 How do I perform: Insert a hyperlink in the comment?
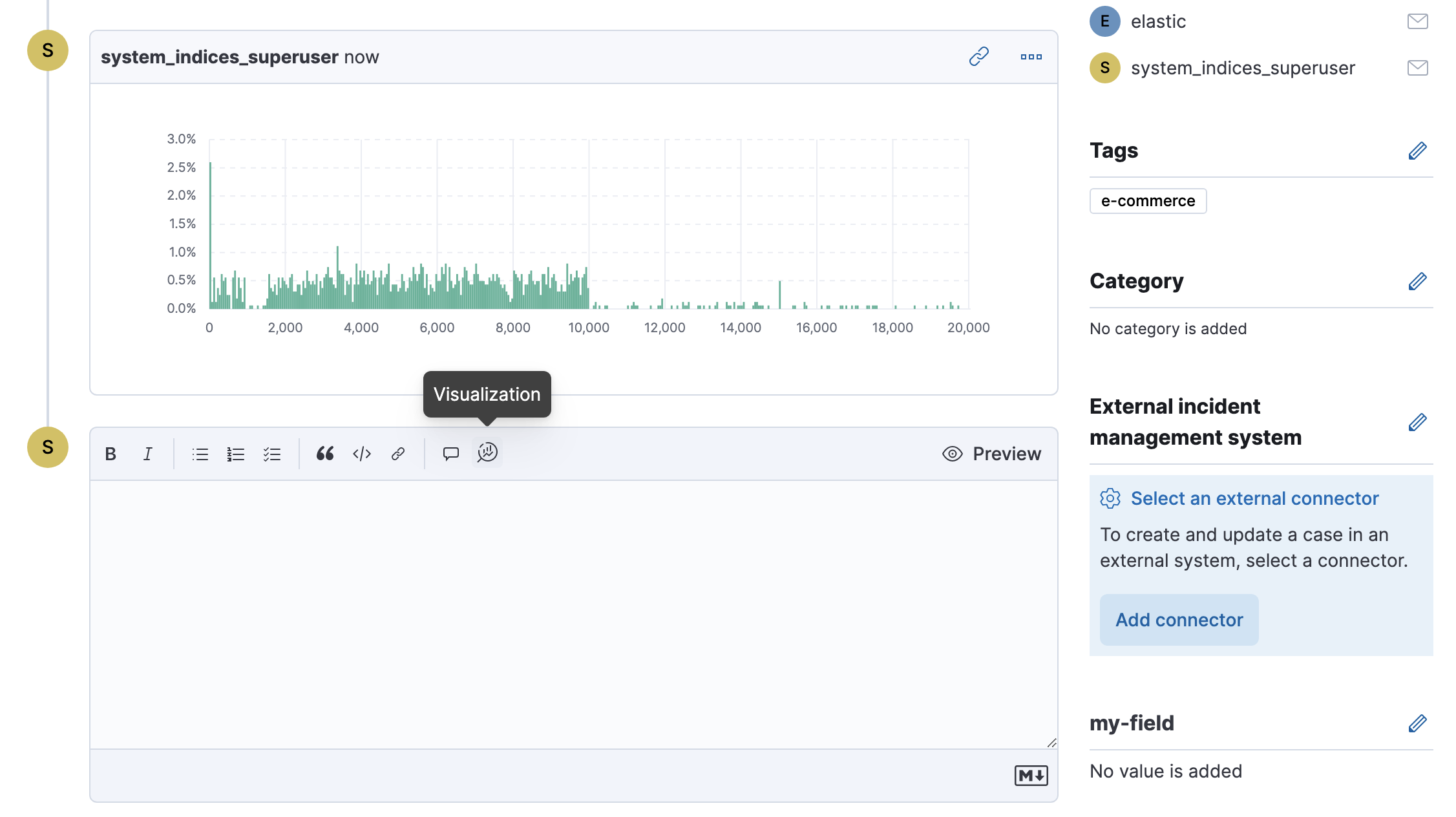click(x=397, y=453)
